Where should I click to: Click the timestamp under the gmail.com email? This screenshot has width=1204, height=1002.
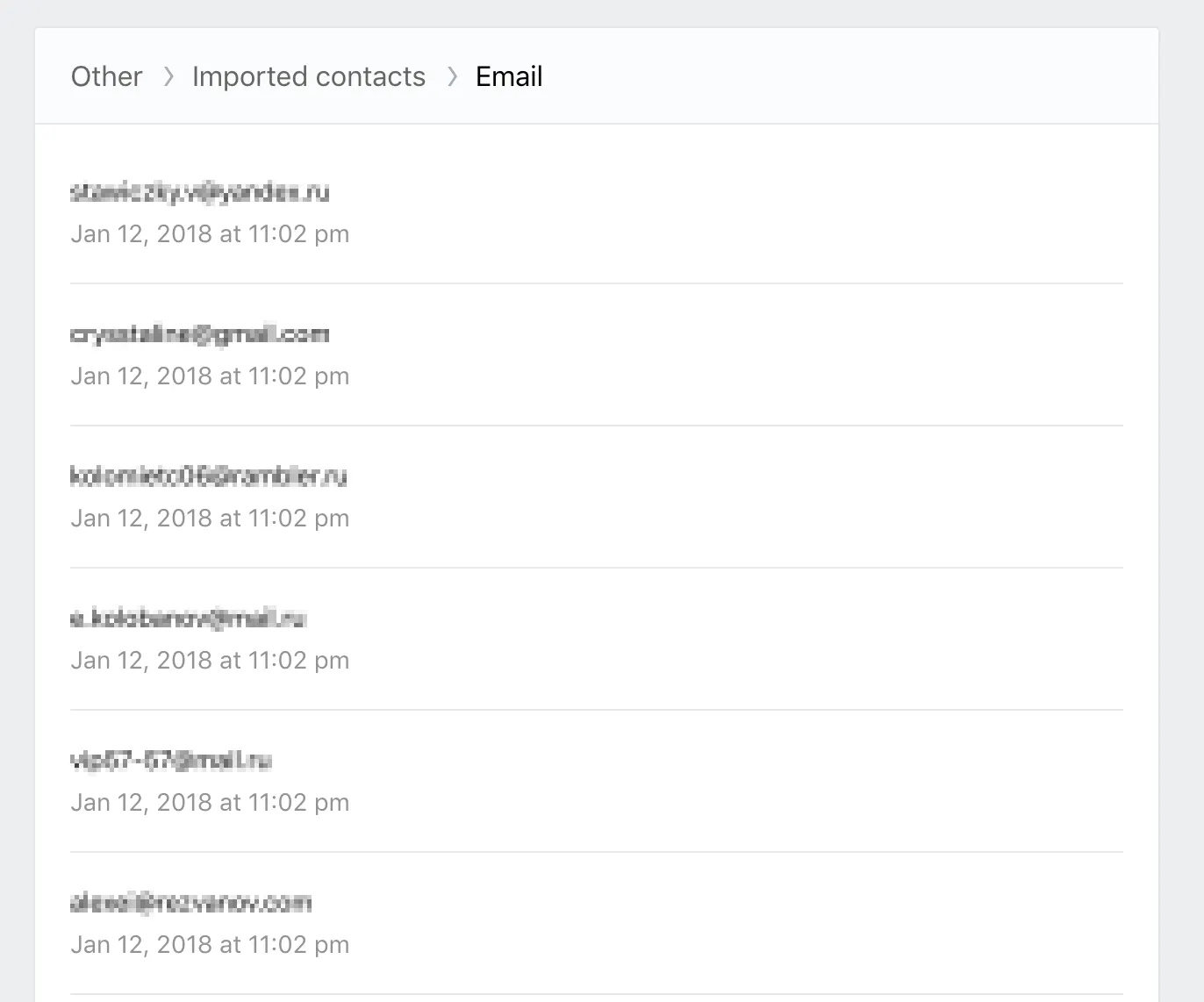coord(210,376)
